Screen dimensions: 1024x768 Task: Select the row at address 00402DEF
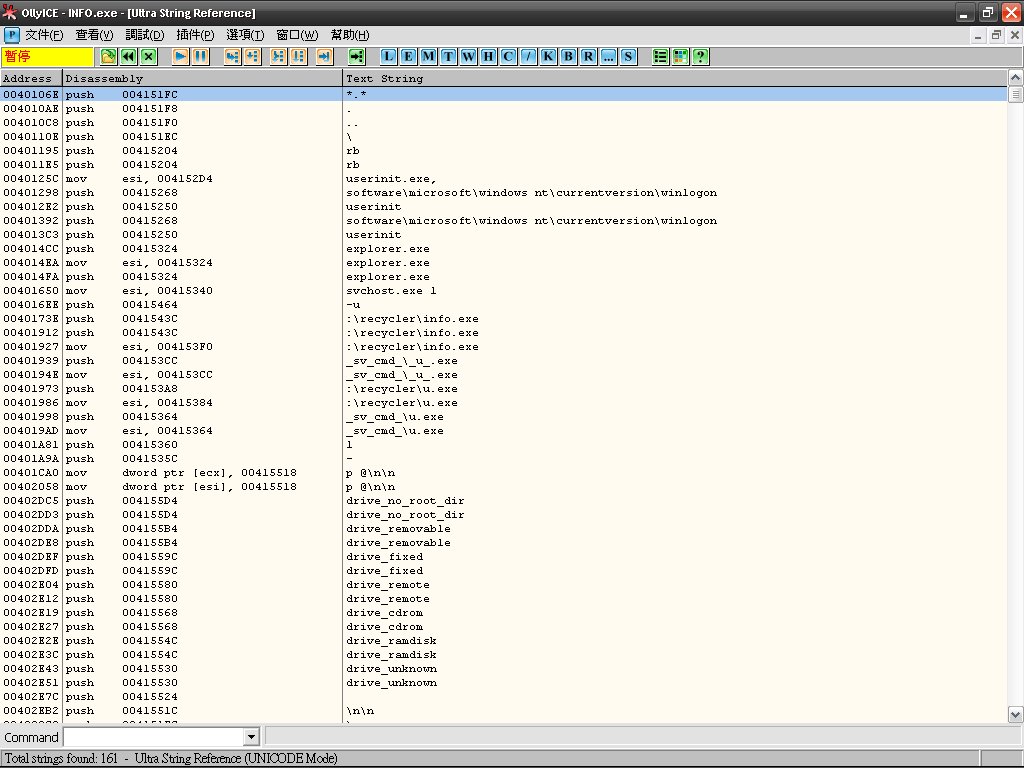(x=504, y=557)
